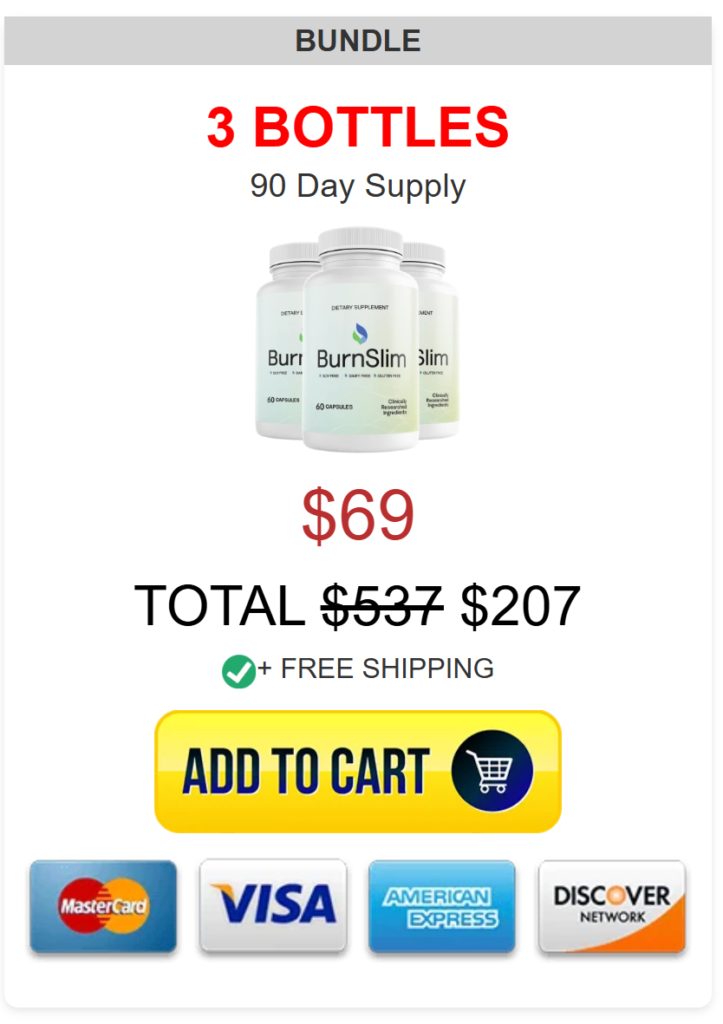Click the $207 total price
The height and width of the screenshot is (1024, 723).
point(521,605)
